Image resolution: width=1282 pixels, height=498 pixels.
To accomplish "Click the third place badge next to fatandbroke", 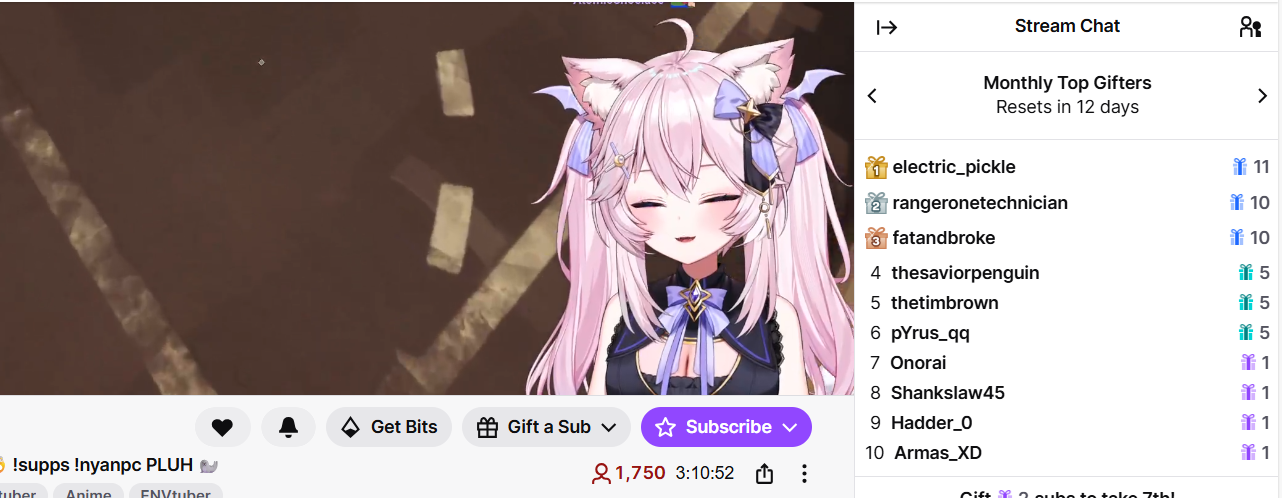I will tap(876, 238).
